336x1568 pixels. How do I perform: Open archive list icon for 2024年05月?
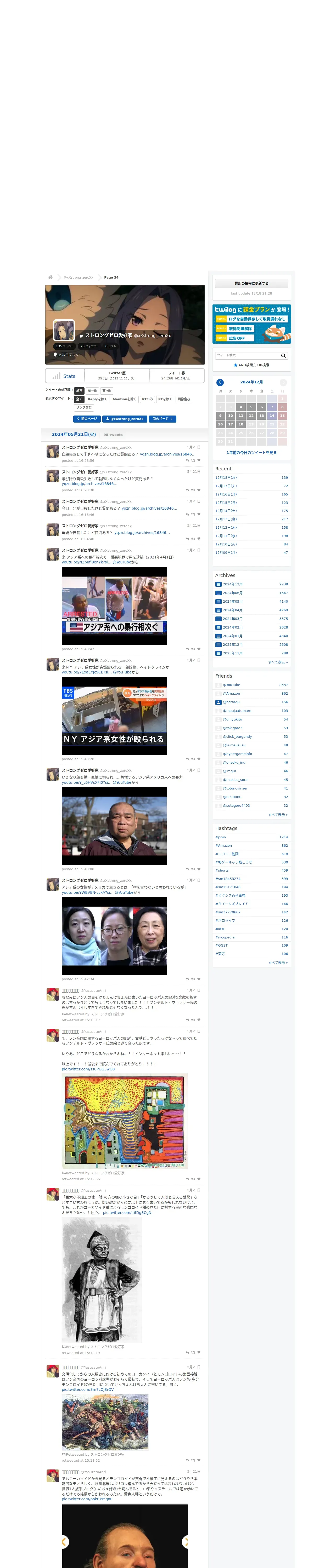pos(218,601)
